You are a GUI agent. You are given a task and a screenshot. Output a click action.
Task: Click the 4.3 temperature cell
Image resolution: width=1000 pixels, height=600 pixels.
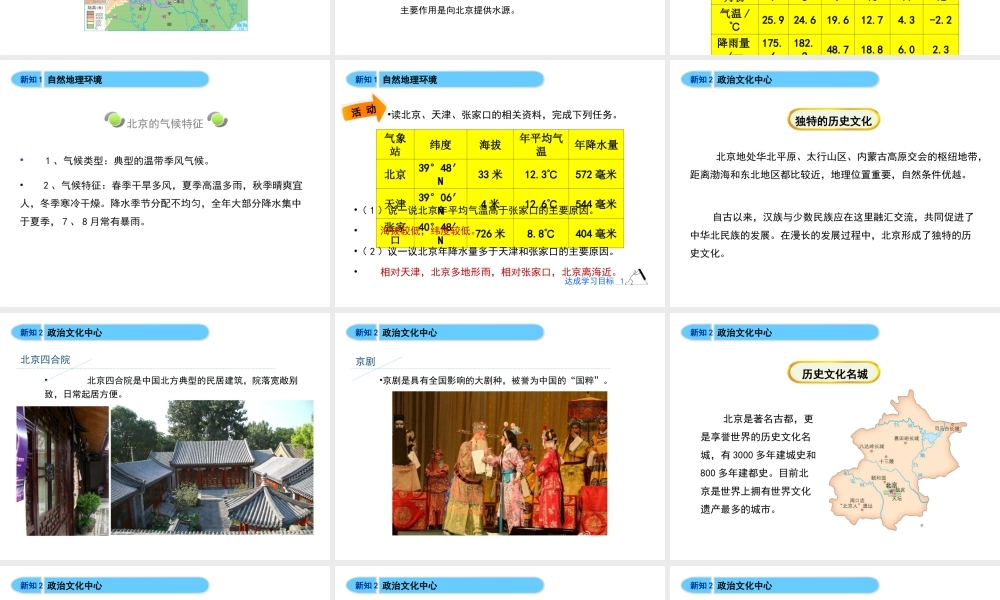point(906,20)
